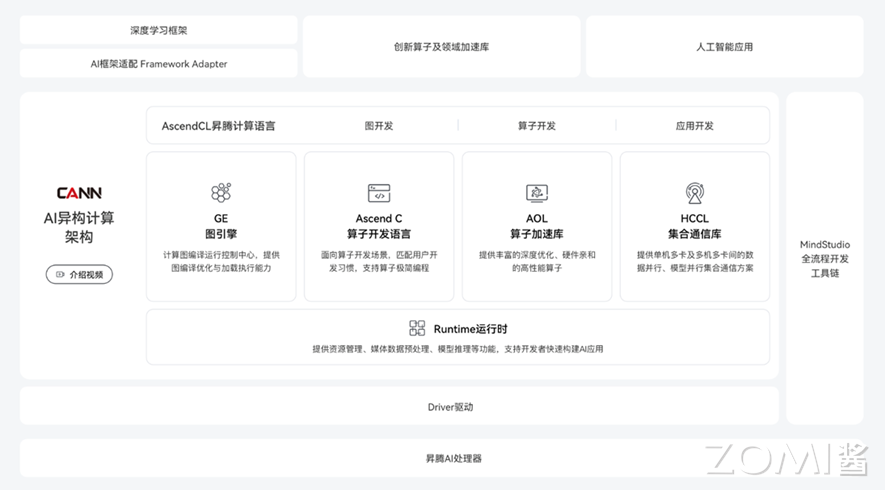Open the AOL 算子加速库 title
The image size is (885, 490).
pos(537,226)
